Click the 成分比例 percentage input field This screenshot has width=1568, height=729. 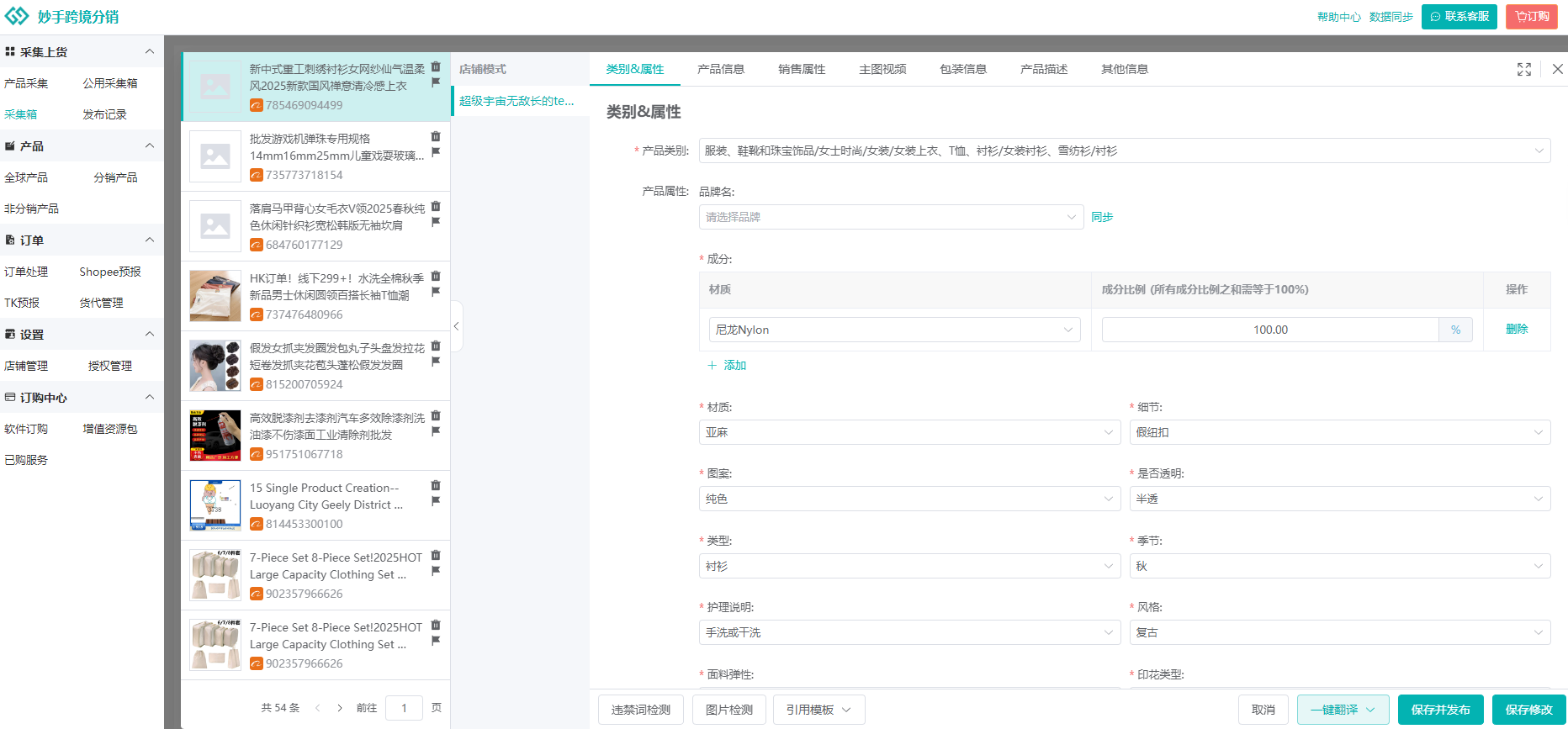coord(1269,330)
